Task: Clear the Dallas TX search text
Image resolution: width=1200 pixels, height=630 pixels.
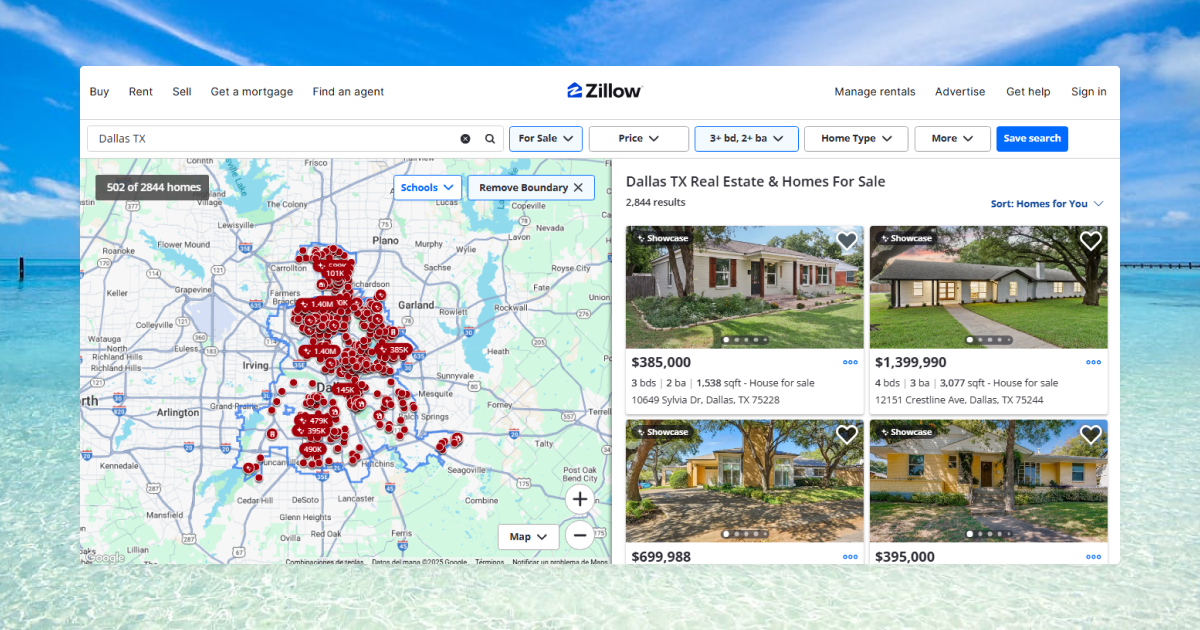Action: click(465, 139)
